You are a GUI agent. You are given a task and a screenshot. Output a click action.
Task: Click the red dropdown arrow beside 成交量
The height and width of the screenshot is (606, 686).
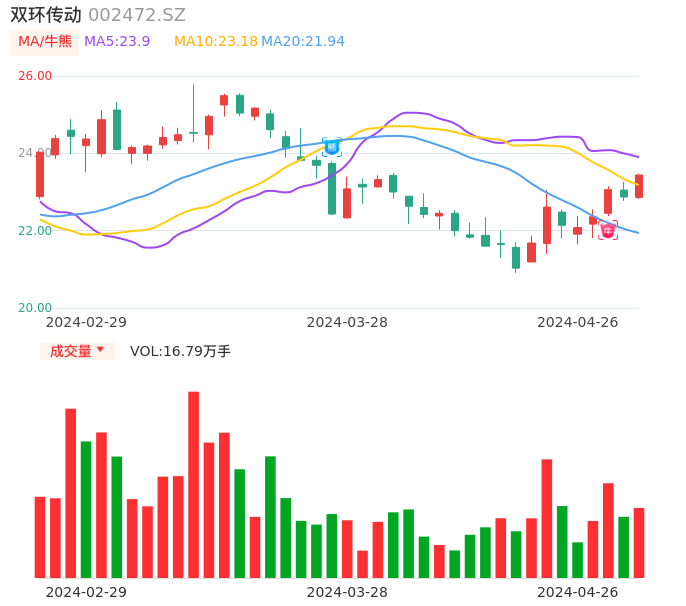(x=100, y=351)
